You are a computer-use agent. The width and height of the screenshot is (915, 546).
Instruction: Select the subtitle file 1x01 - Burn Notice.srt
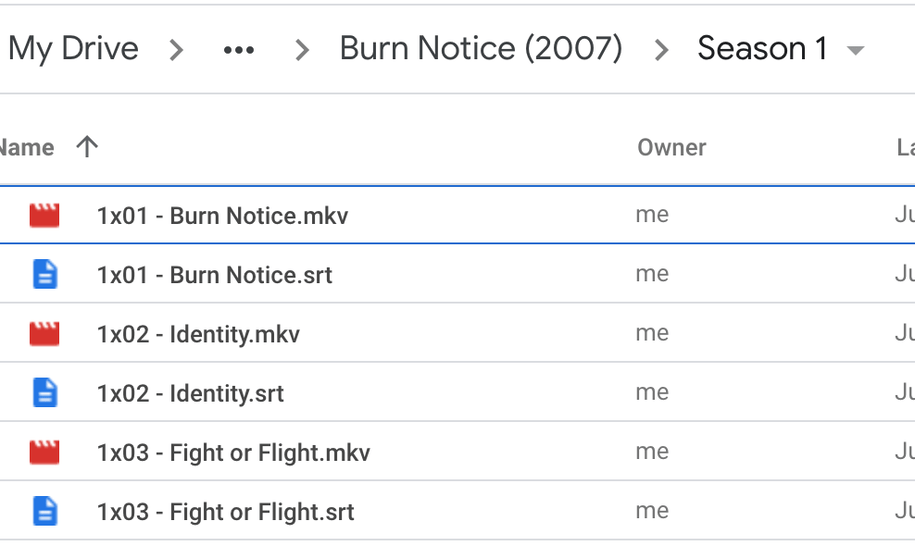click(x=214, y=275)
